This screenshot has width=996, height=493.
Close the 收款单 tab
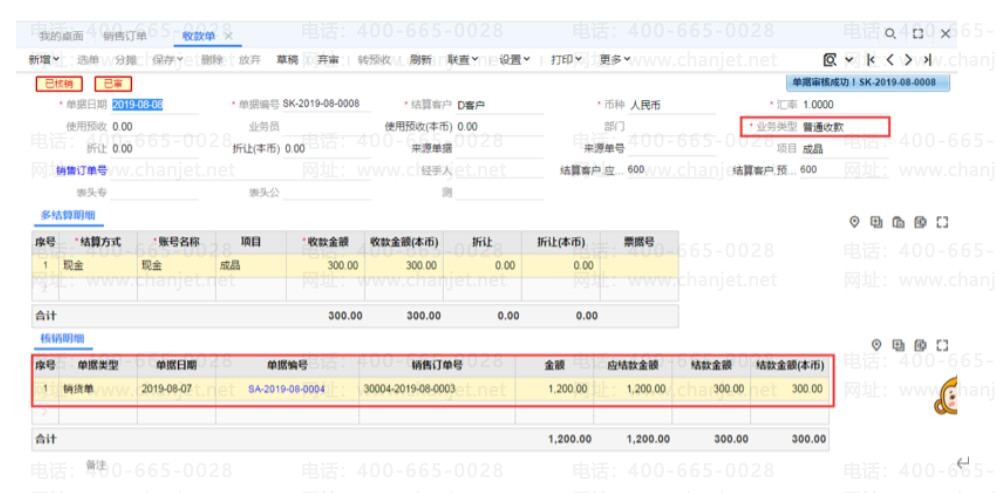229,36
